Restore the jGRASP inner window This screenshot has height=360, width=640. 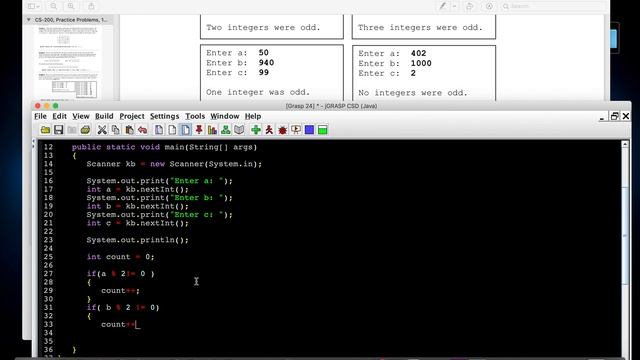(x=614, y=116)
